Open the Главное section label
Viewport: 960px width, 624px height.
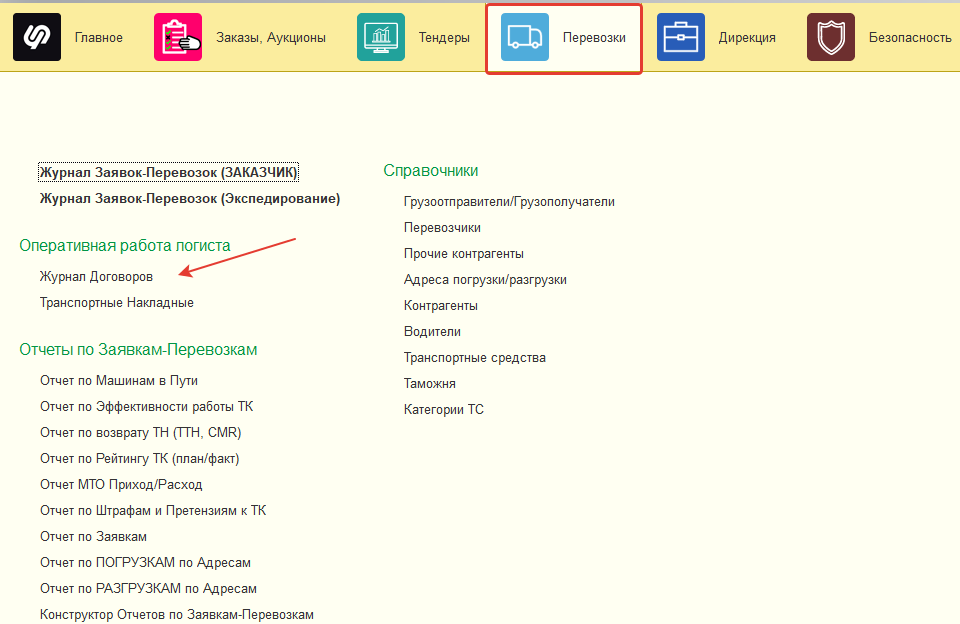[x=99, y=37]
